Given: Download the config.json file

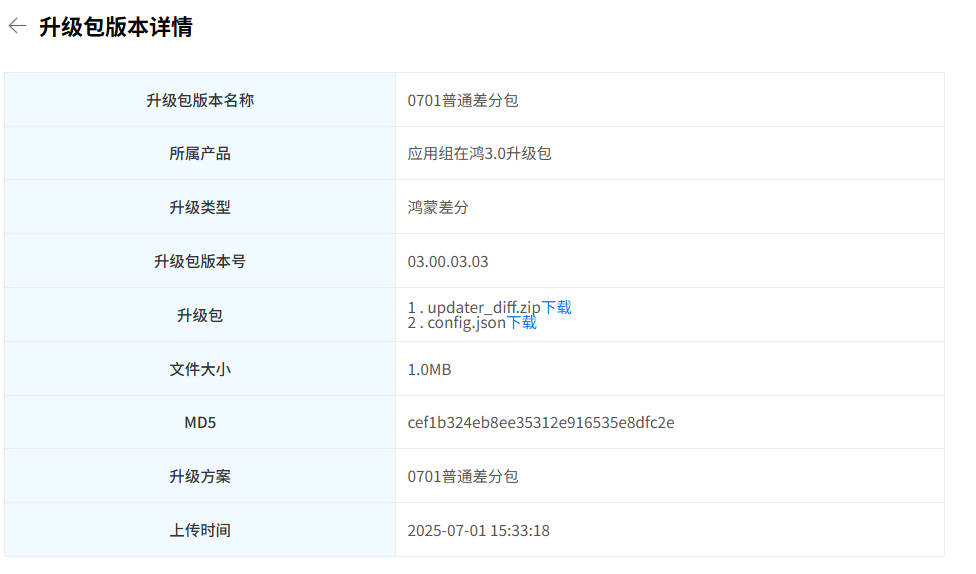Looking at the screenshot, I should pos(521,322).
